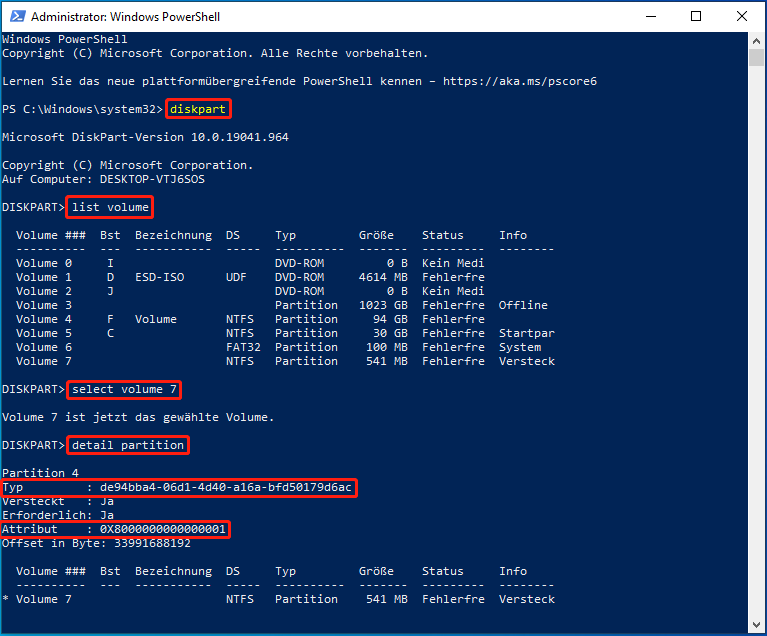Image resolution: width=767 pixels, height=636 pixels.
Task: Click 'FAT32' file system of Volume 6
Action: click(243, 347)
